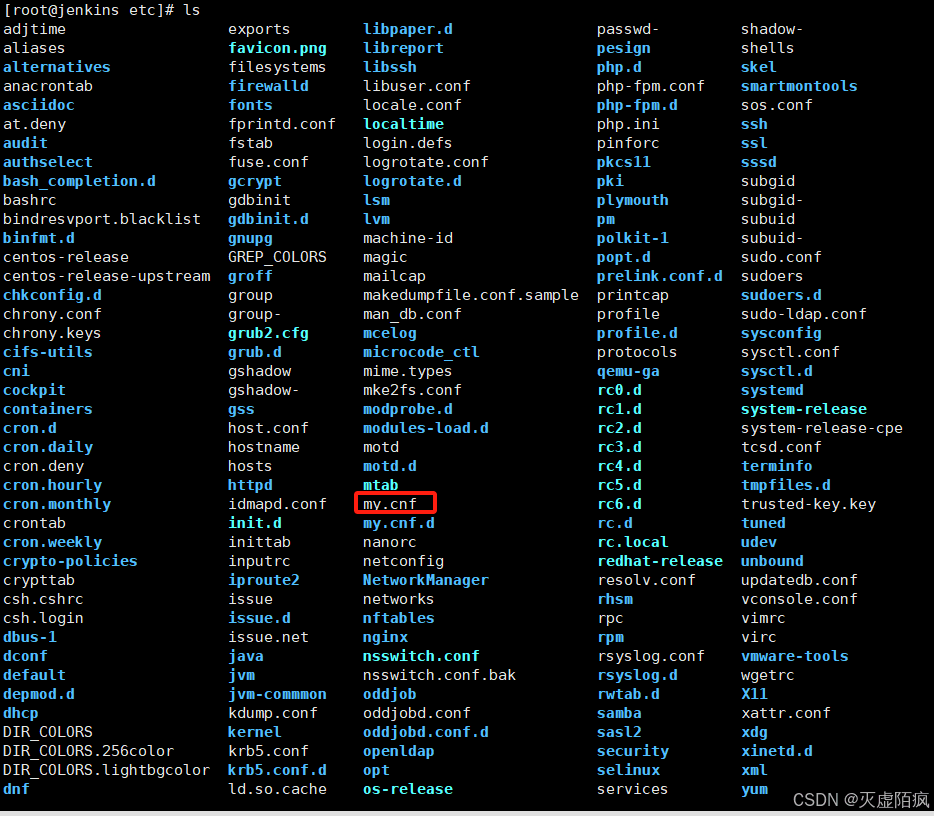
Task: Select cron.monthly directory entry
Action: click(x=57, y=504)
